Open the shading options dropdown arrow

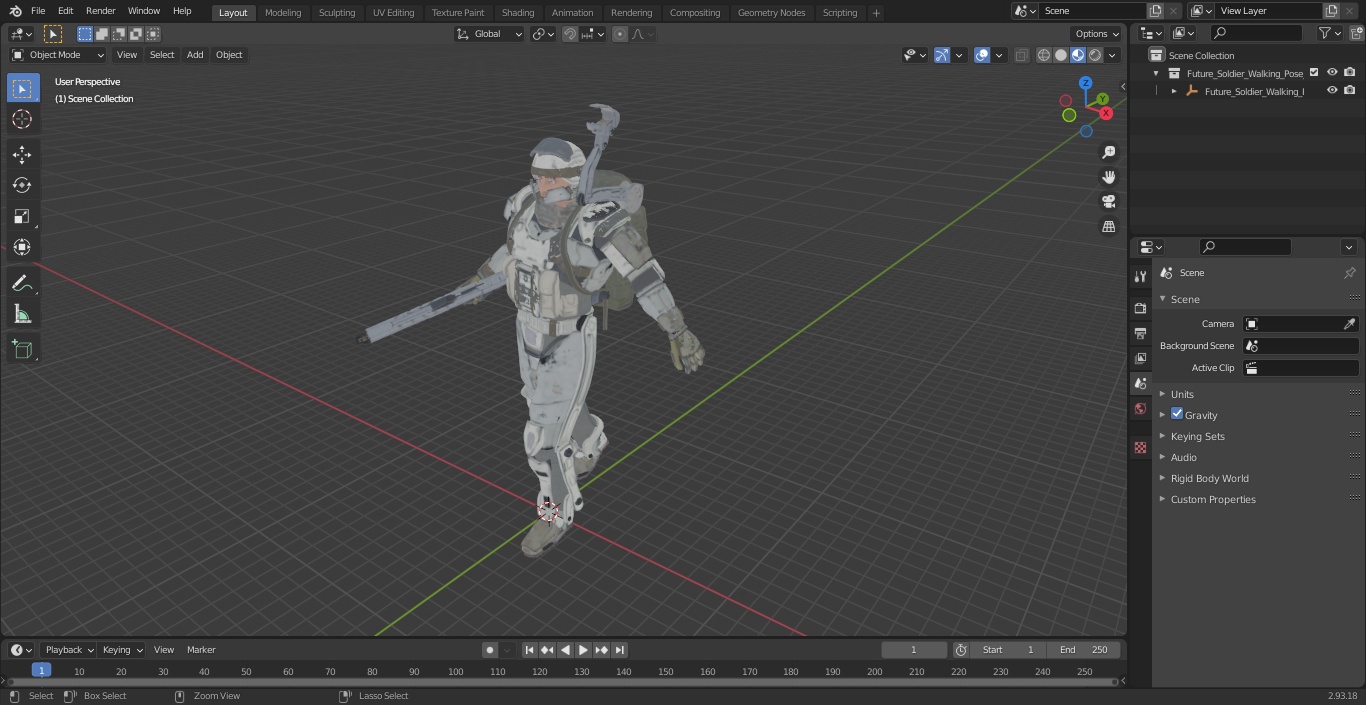point(1112,55)
